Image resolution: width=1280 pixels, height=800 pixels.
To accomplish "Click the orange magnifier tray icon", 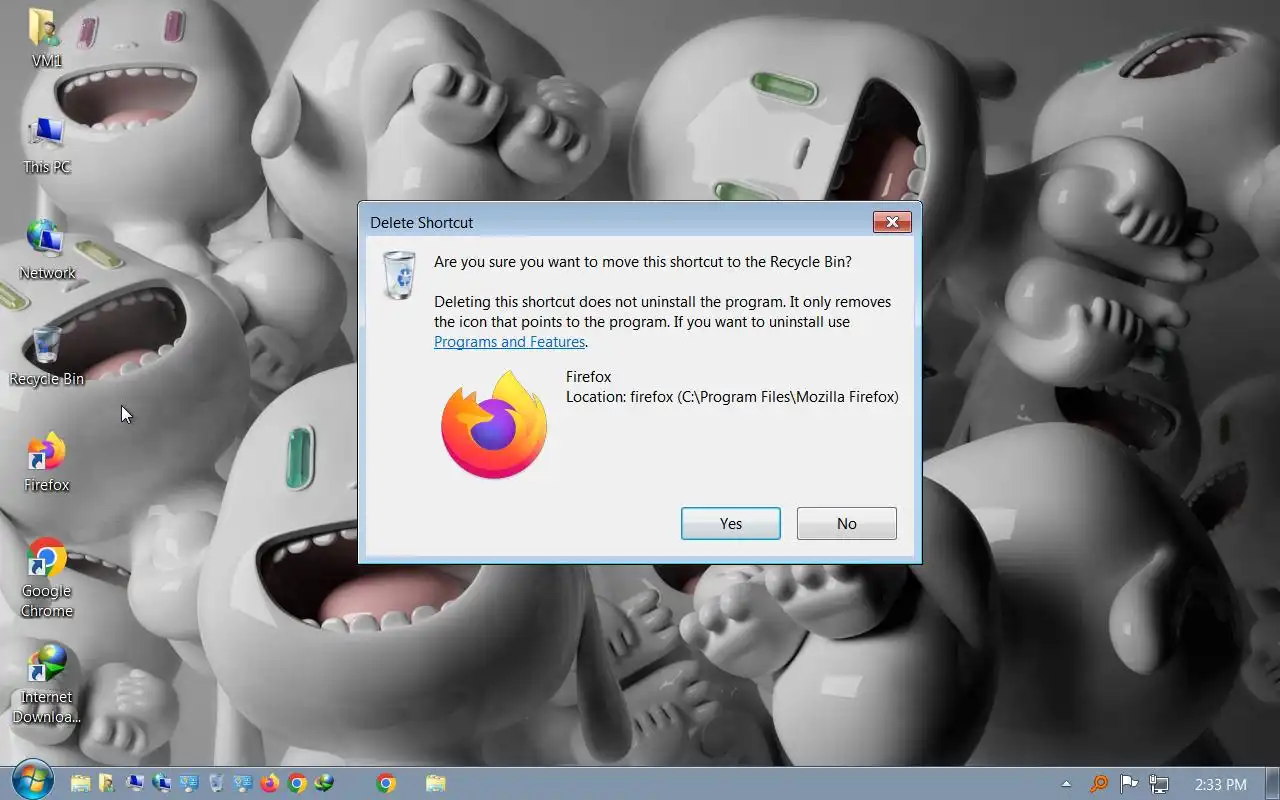I will pos(1098,784).
